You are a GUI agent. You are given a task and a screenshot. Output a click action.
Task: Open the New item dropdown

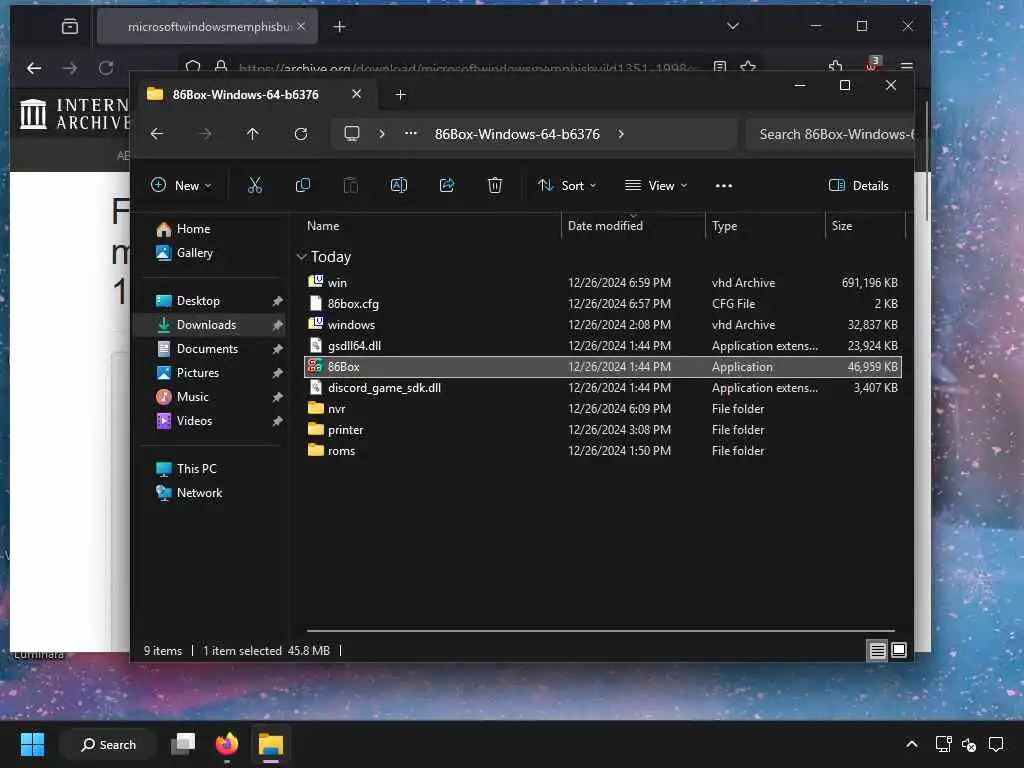181,185
